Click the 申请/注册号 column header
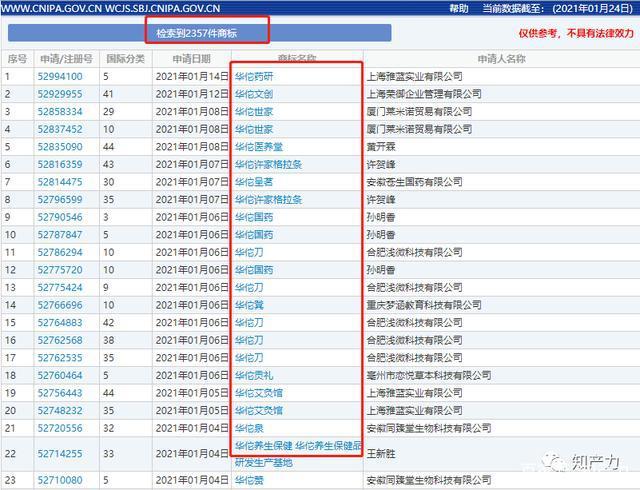The image size is (640, 490). 67,59
